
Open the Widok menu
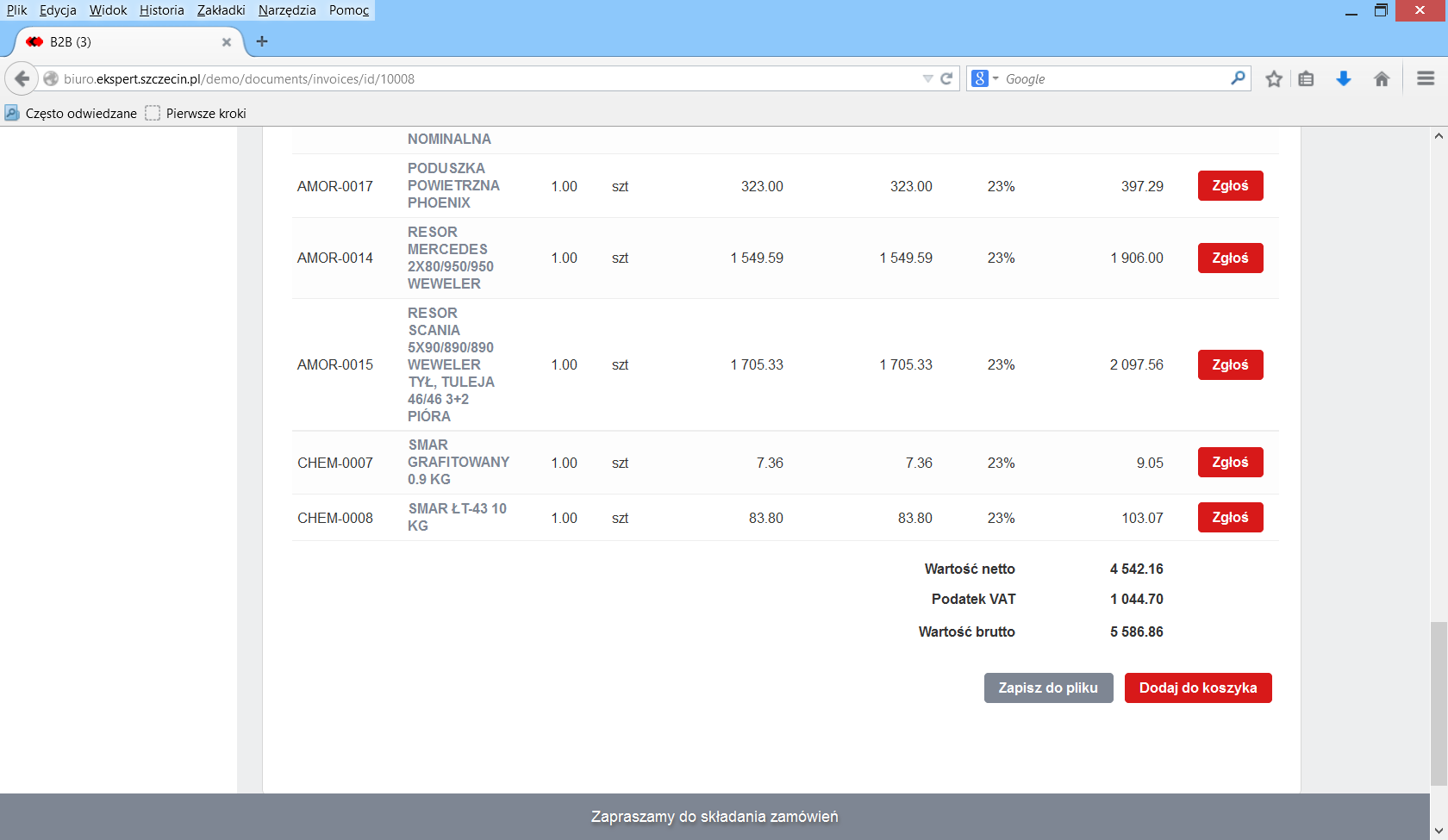click(x=108, y=10)
